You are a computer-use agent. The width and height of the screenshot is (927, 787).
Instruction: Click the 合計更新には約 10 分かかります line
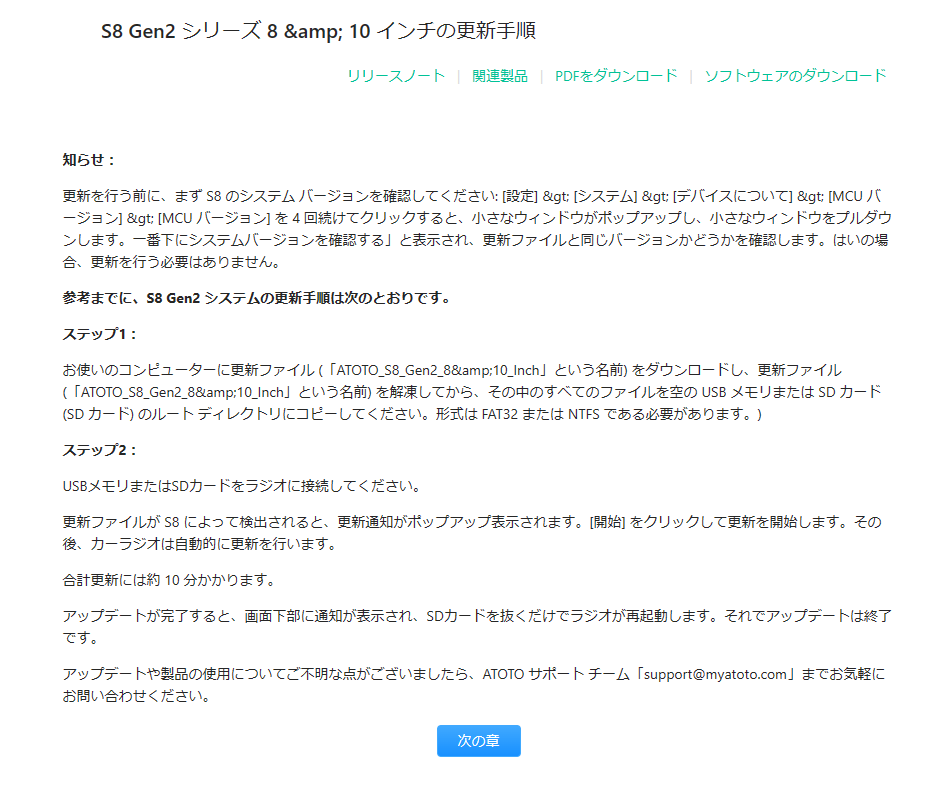(169, 580)
